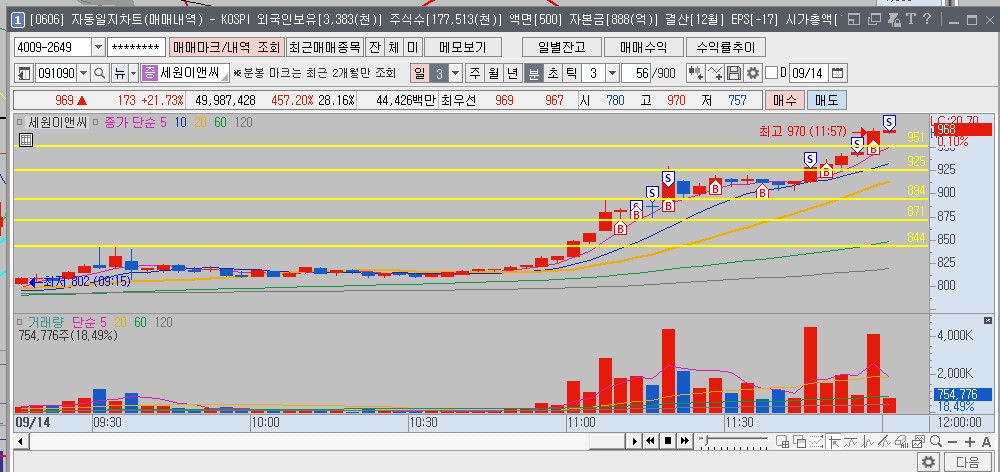Open 수익률추이 return trend
The image size is (1000, 472).
tap(726, 47)
